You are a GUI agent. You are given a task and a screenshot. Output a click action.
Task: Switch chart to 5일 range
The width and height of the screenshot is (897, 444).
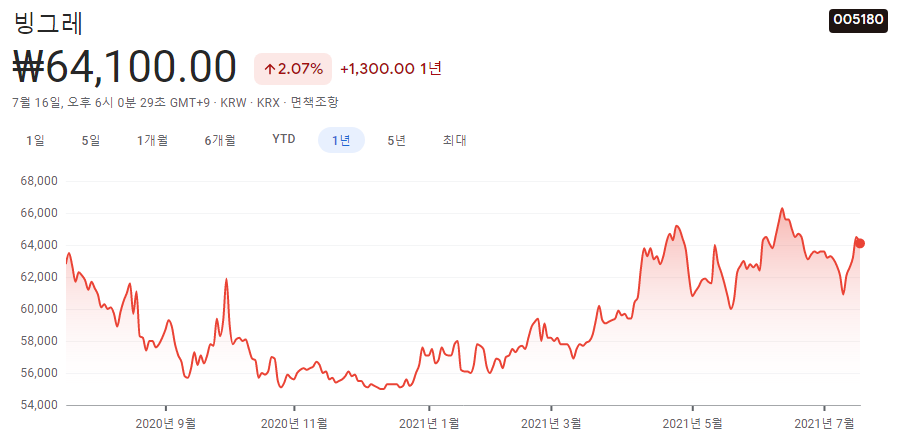tap(91, 140)
